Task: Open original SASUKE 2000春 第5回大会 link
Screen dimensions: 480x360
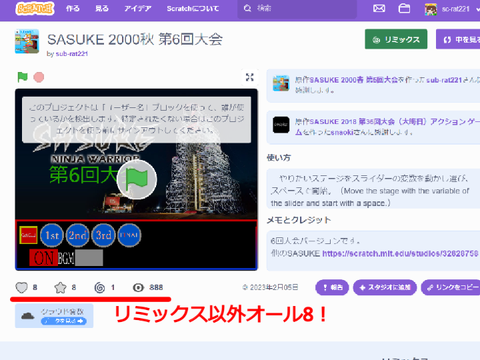Action: tap(353, 80)
